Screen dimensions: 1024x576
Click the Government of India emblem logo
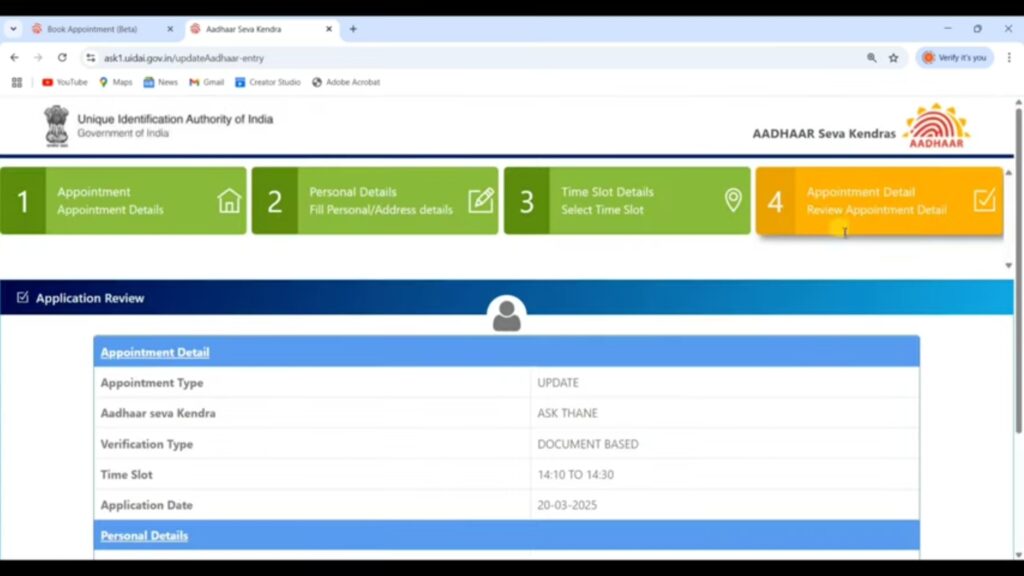click(x=56, y=125)
